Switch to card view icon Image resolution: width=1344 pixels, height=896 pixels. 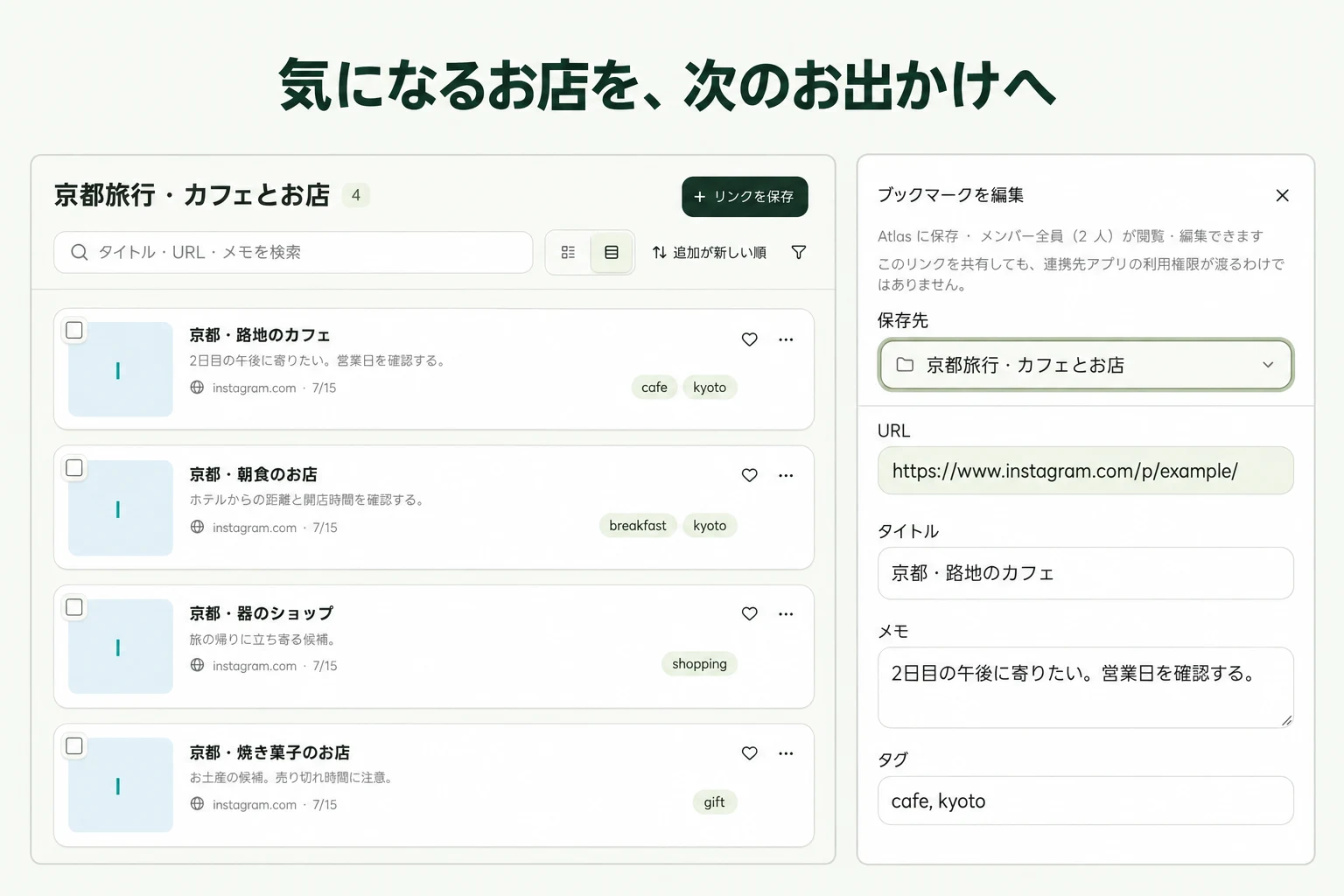[x=612, y=252]
